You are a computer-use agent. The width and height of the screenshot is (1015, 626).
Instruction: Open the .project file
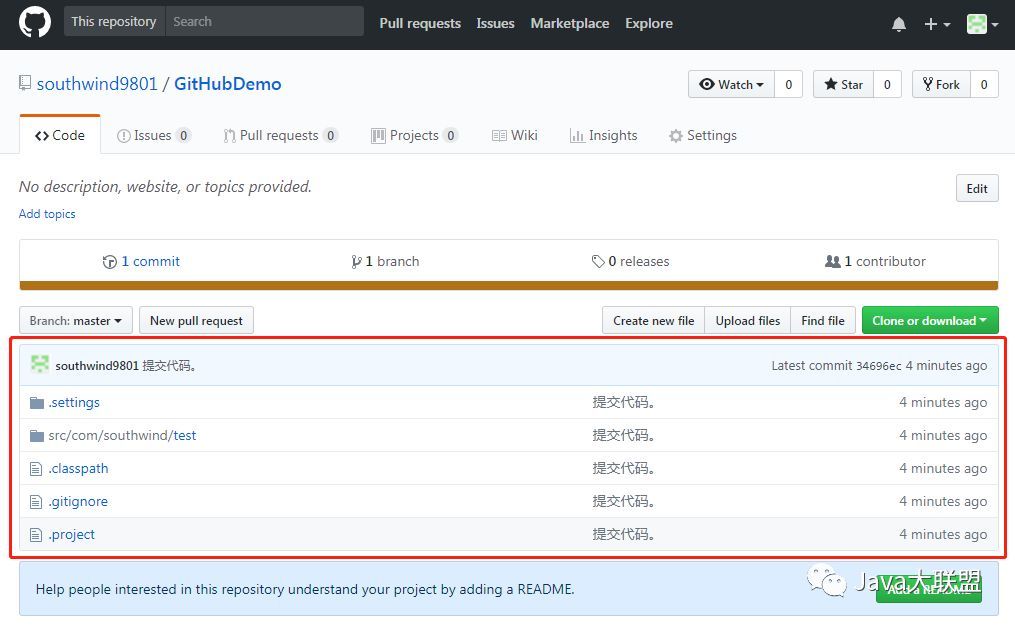coord(71,535)
